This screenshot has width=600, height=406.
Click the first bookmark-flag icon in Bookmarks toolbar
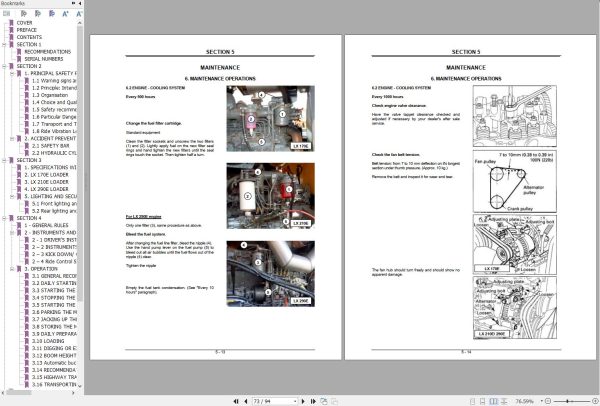click(24, 14)
